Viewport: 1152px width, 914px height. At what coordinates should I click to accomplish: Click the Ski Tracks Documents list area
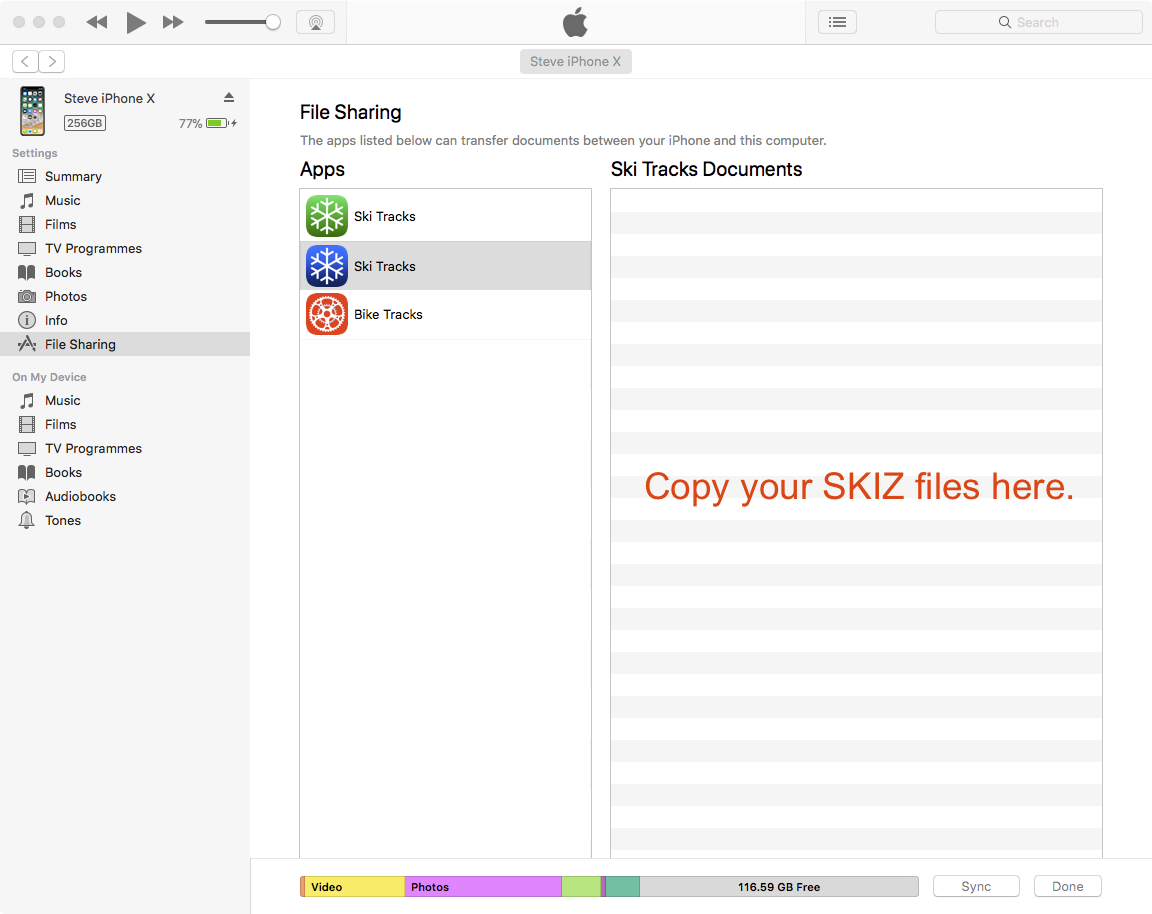pyautogui.click(x=856, y=523)
